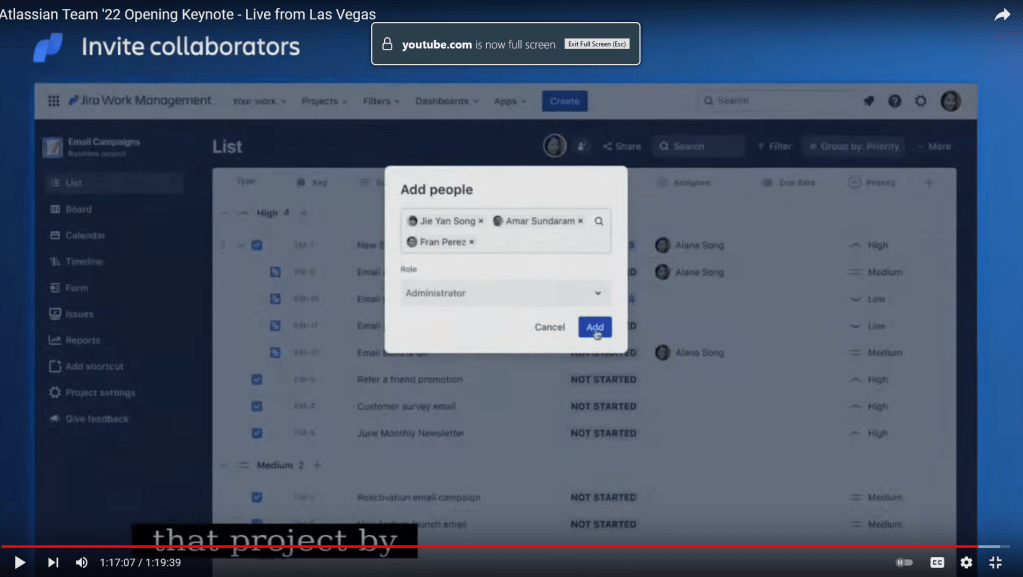The image size is (1023, 577).
Task: Select Board in the project sidebar
Action: coord(78,209)
